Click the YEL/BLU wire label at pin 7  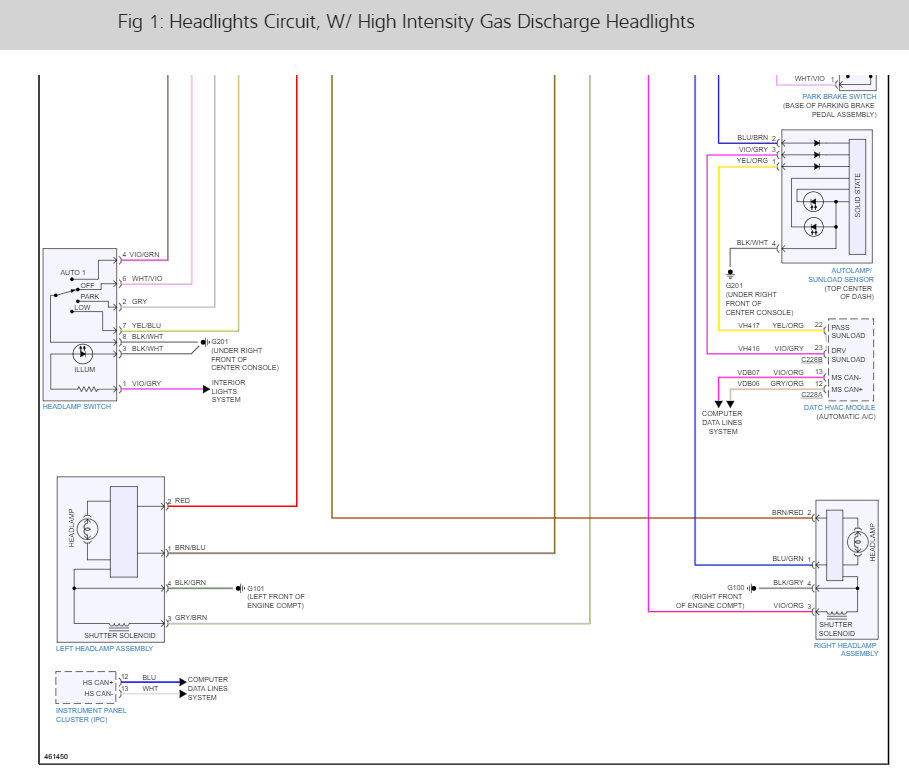(x=146, y=325)
